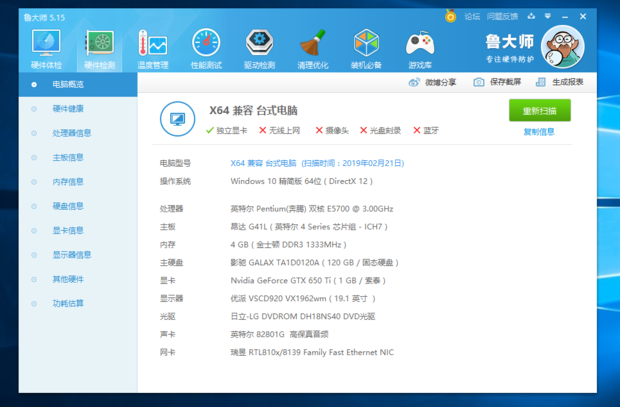The height and width of the screenshot is (407, 620).
Task: Click the GeForce GTX 650 Ti value
Action: pyautogui.click(x=308, y=281)
